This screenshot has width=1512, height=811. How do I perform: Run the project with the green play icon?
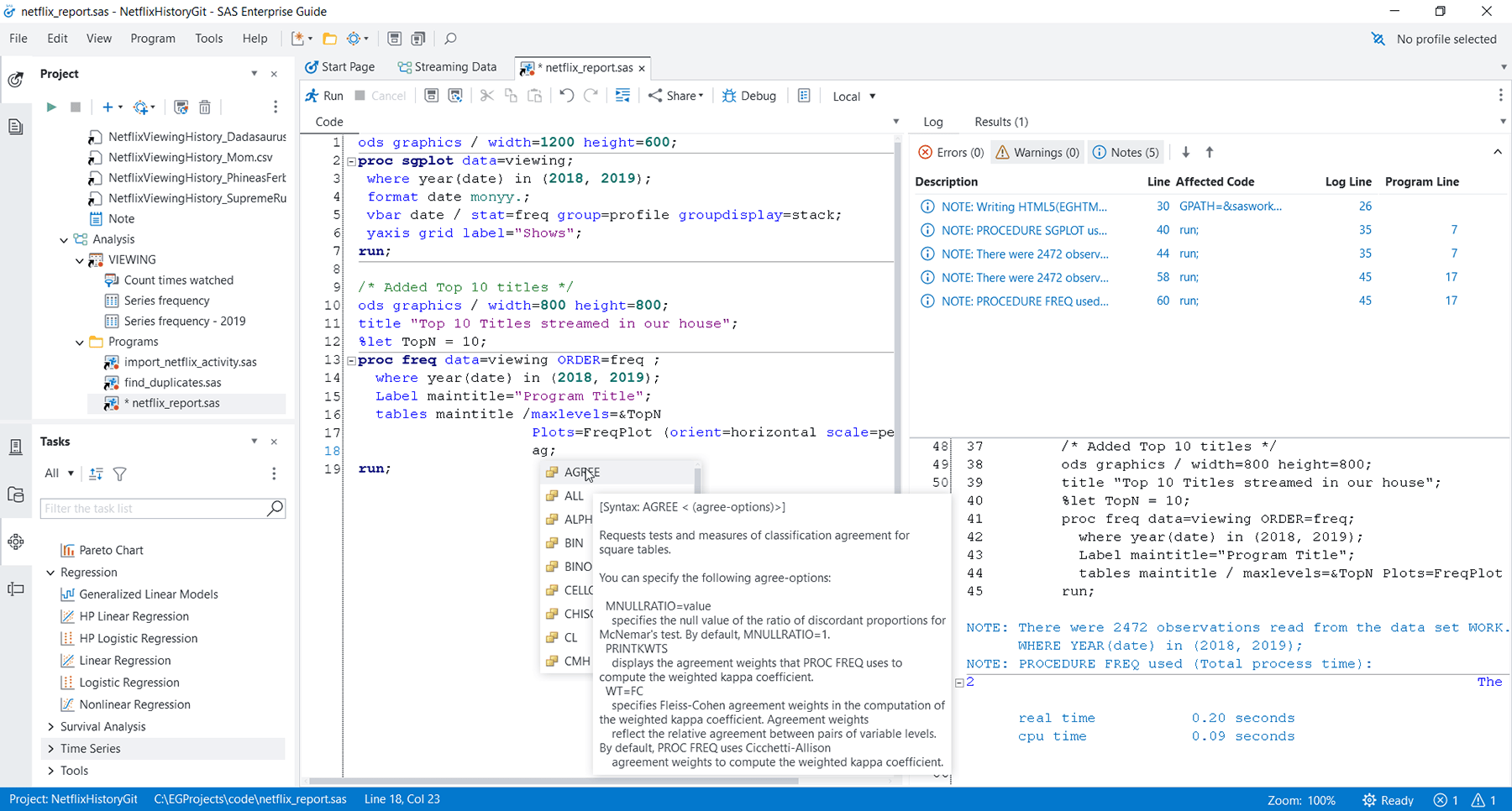51,107
